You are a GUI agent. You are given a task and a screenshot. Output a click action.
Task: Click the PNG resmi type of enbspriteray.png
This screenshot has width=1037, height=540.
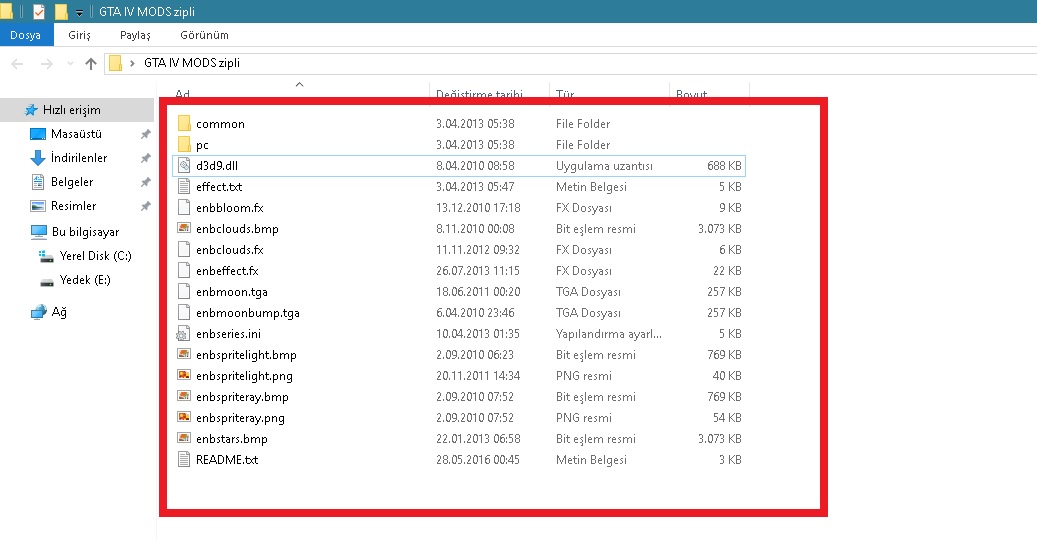coord(584,418)
